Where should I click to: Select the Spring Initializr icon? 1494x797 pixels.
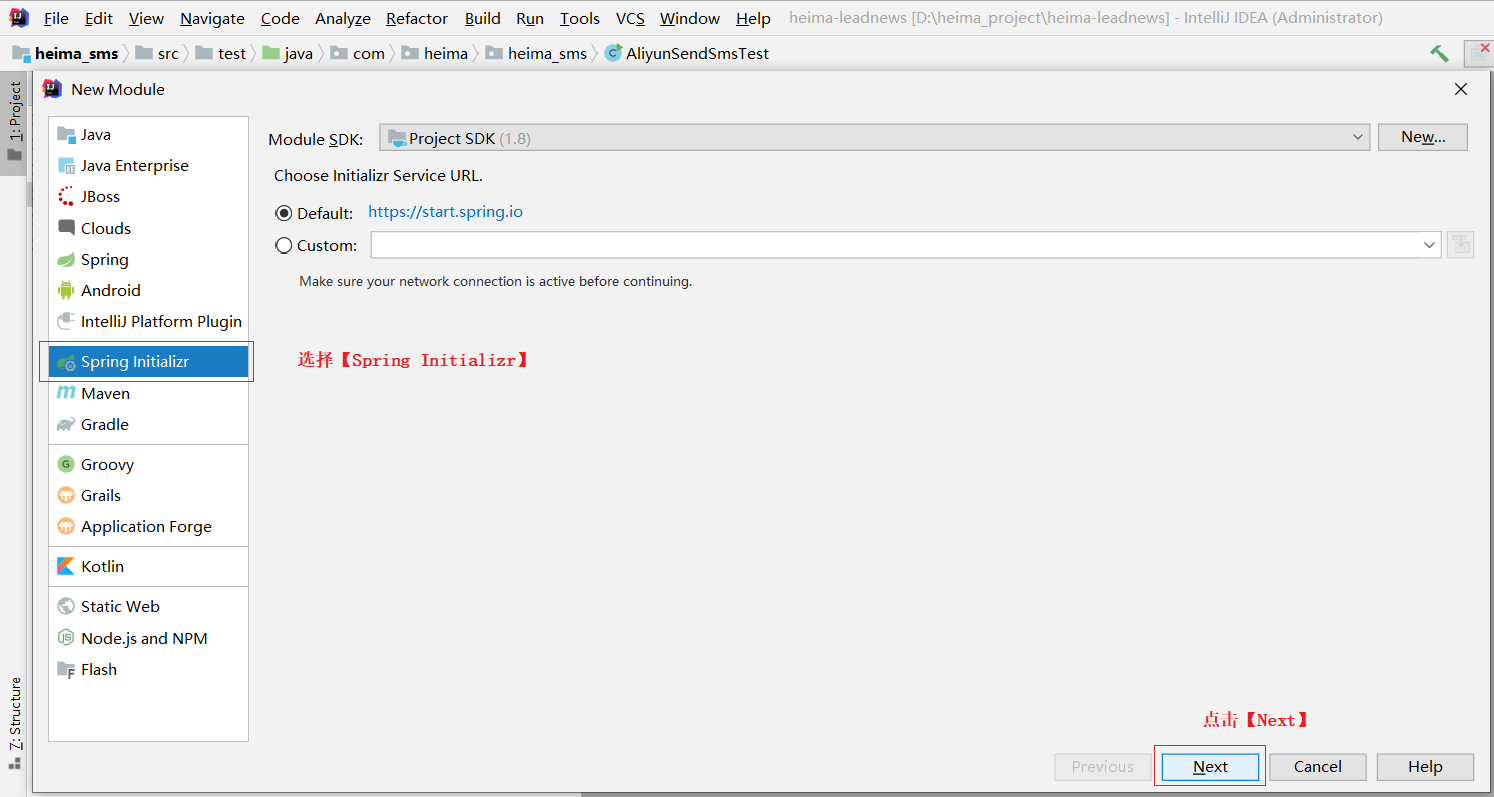point(66,362)
